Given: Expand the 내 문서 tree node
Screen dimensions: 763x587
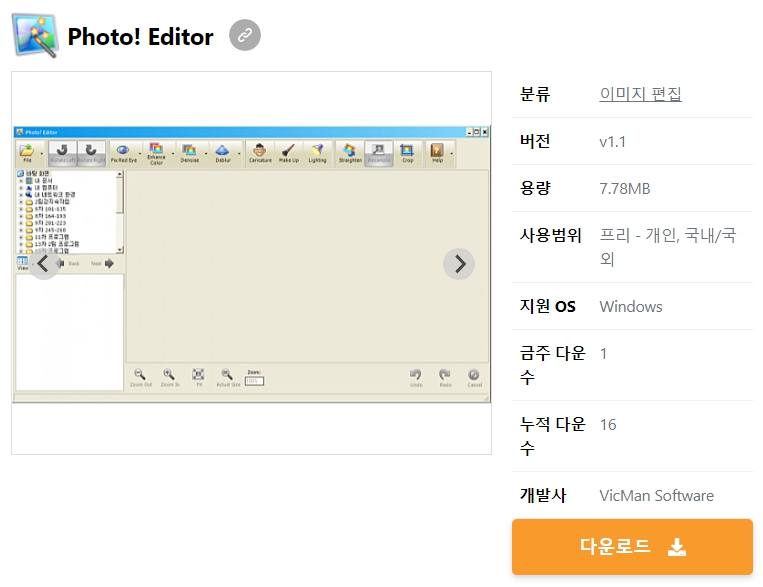Looking at the screenshot, I should click(21, 181).
